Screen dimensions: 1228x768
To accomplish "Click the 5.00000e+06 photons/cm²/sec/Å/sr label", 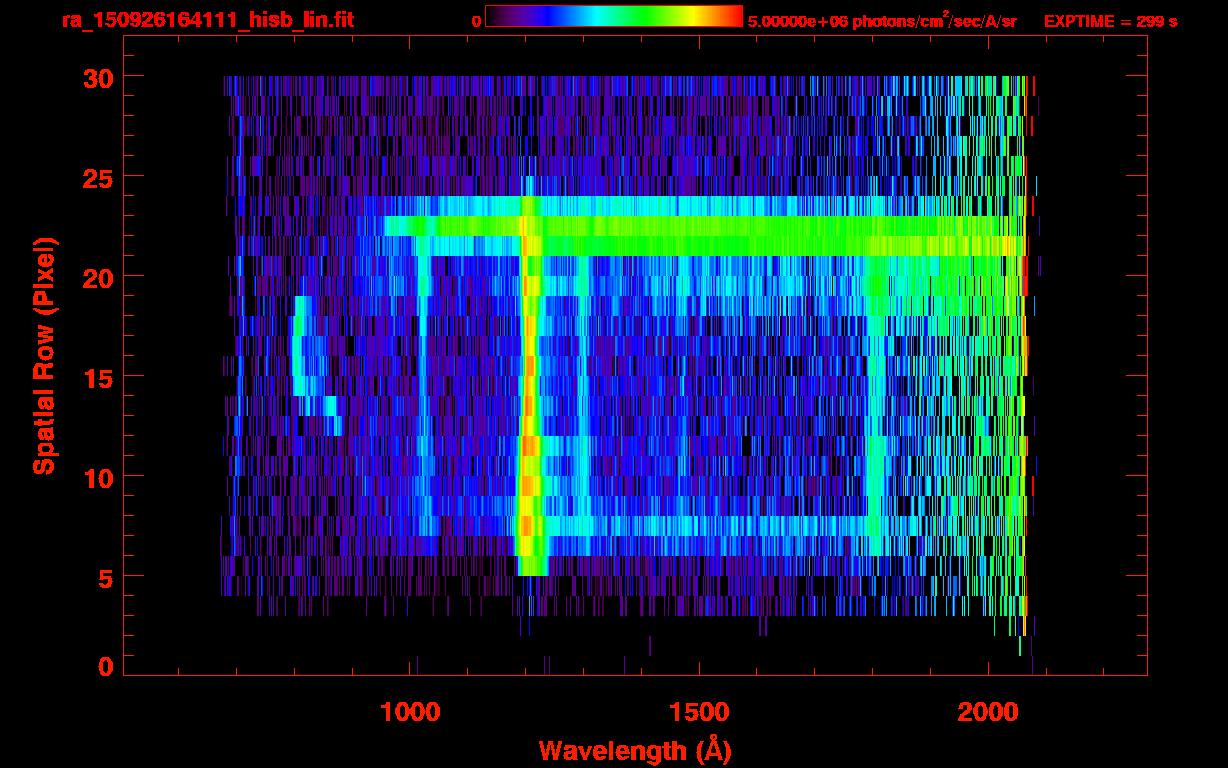I will [x=882, y=20].
